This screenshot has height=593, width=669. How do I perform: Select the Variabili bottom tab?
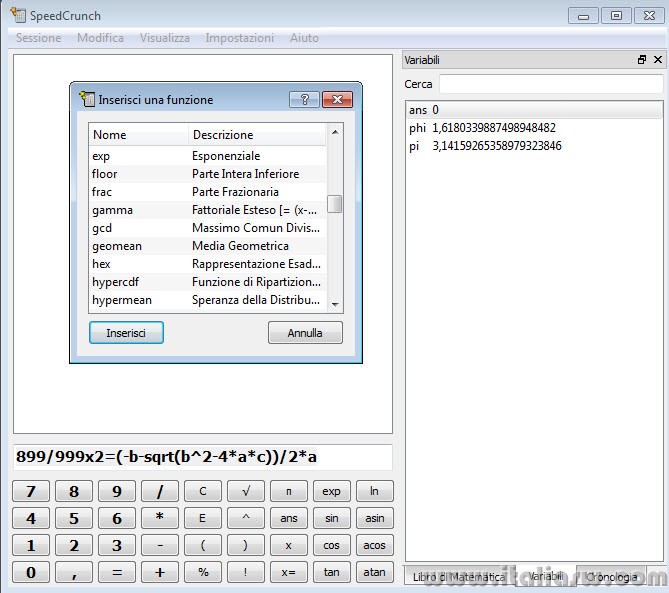[x=545, y=576]
